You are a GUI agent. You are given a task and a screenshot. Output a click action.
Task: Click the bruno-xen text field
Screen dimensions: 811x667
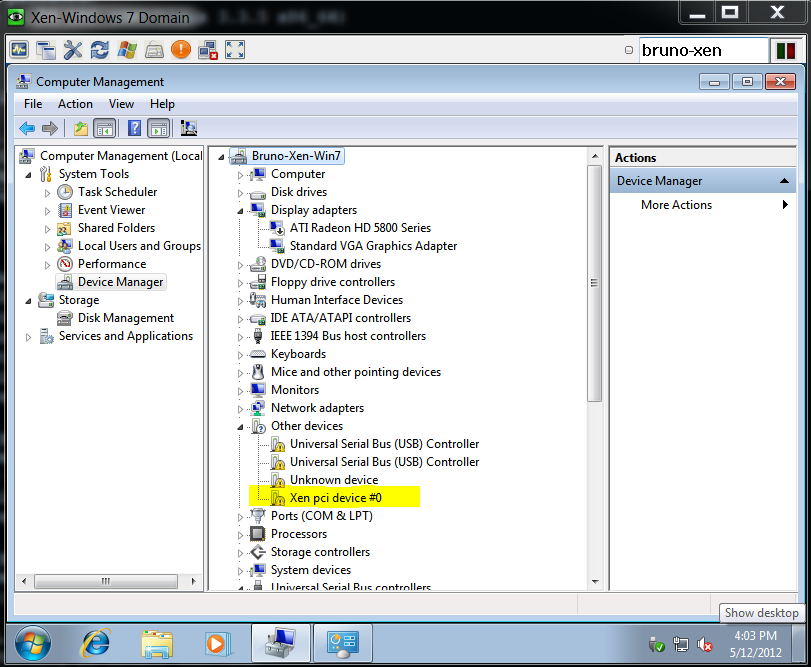[x=701, y=50]
